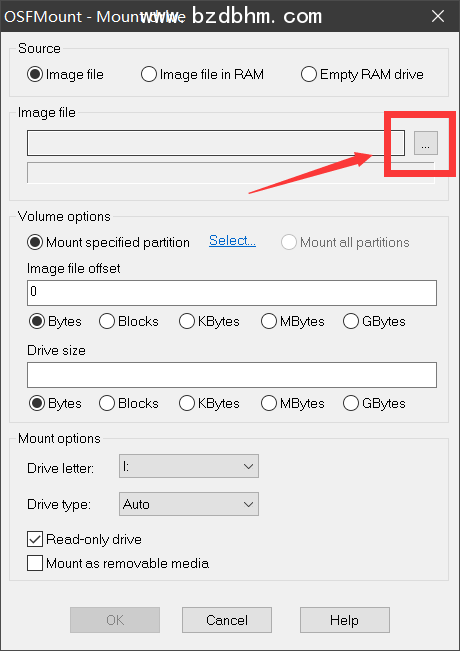This screenshot has width=460, height=651.
Task: Set drive size unit to MBytes
Action: pos(293,403)
